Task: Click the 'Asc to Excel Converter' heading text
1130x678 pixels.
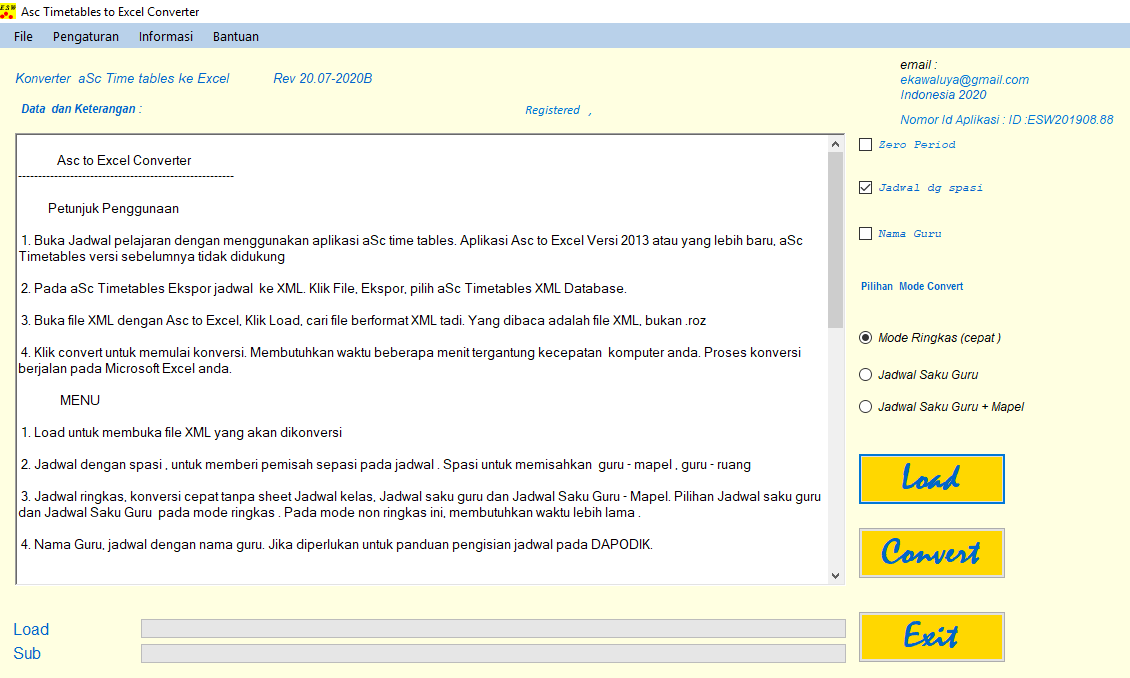Action: click(x=124, y=161)
